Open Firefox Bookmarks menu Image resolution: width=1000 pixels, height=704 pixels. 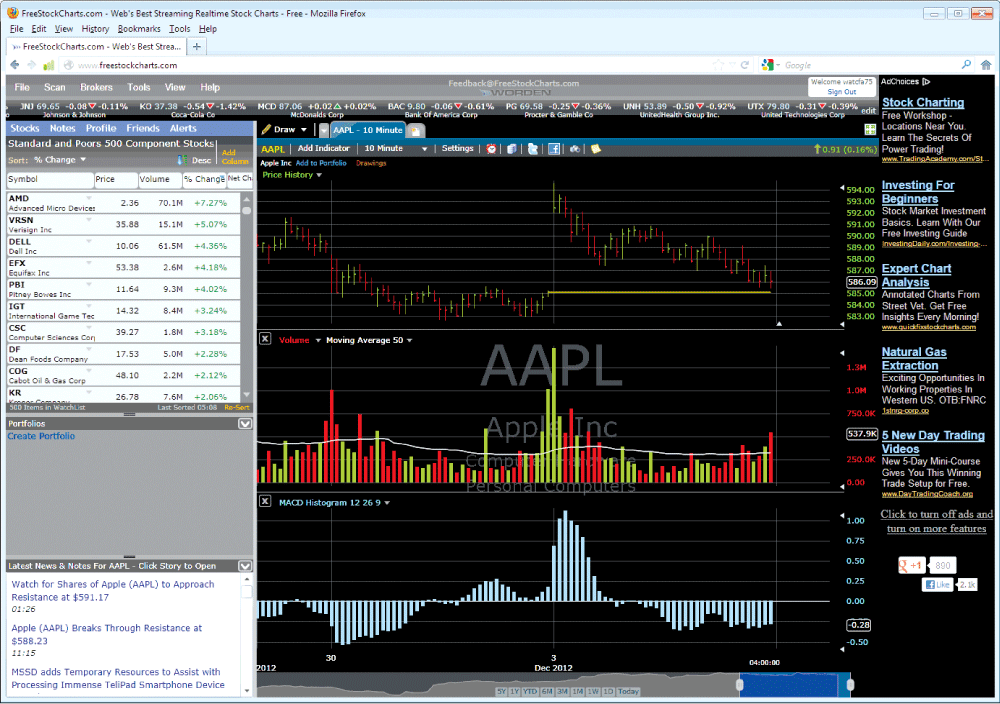[139, 29]
